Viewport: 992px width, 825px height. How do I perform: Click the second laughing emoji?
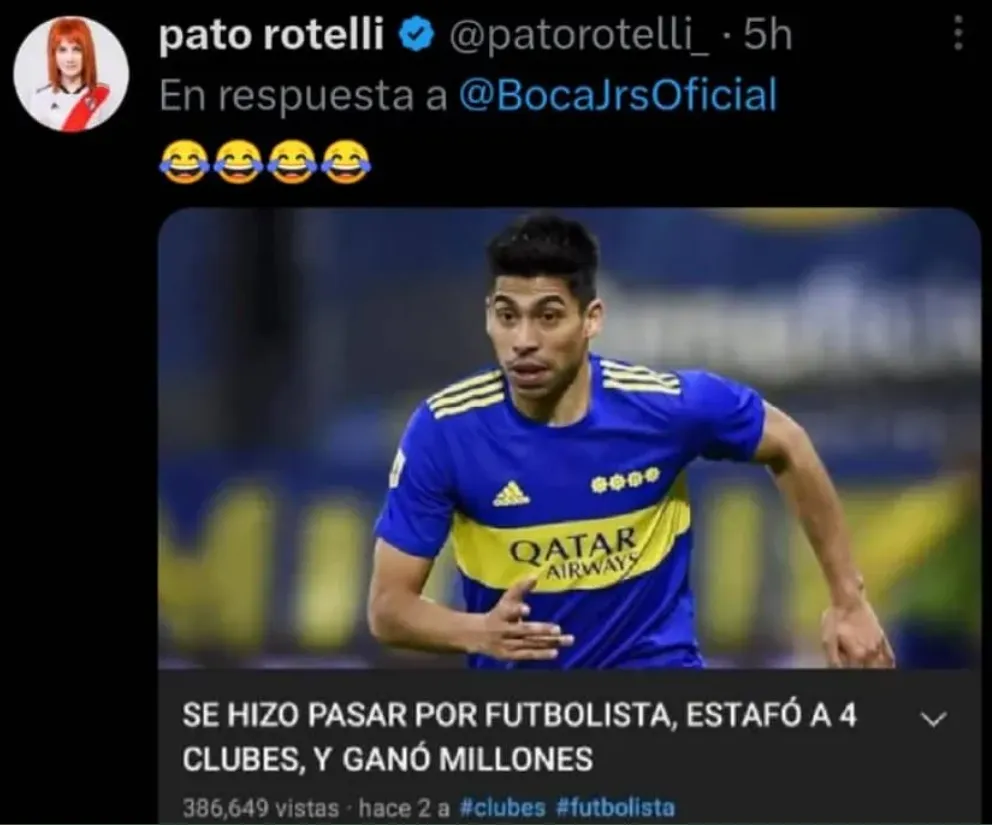(238, 162)
